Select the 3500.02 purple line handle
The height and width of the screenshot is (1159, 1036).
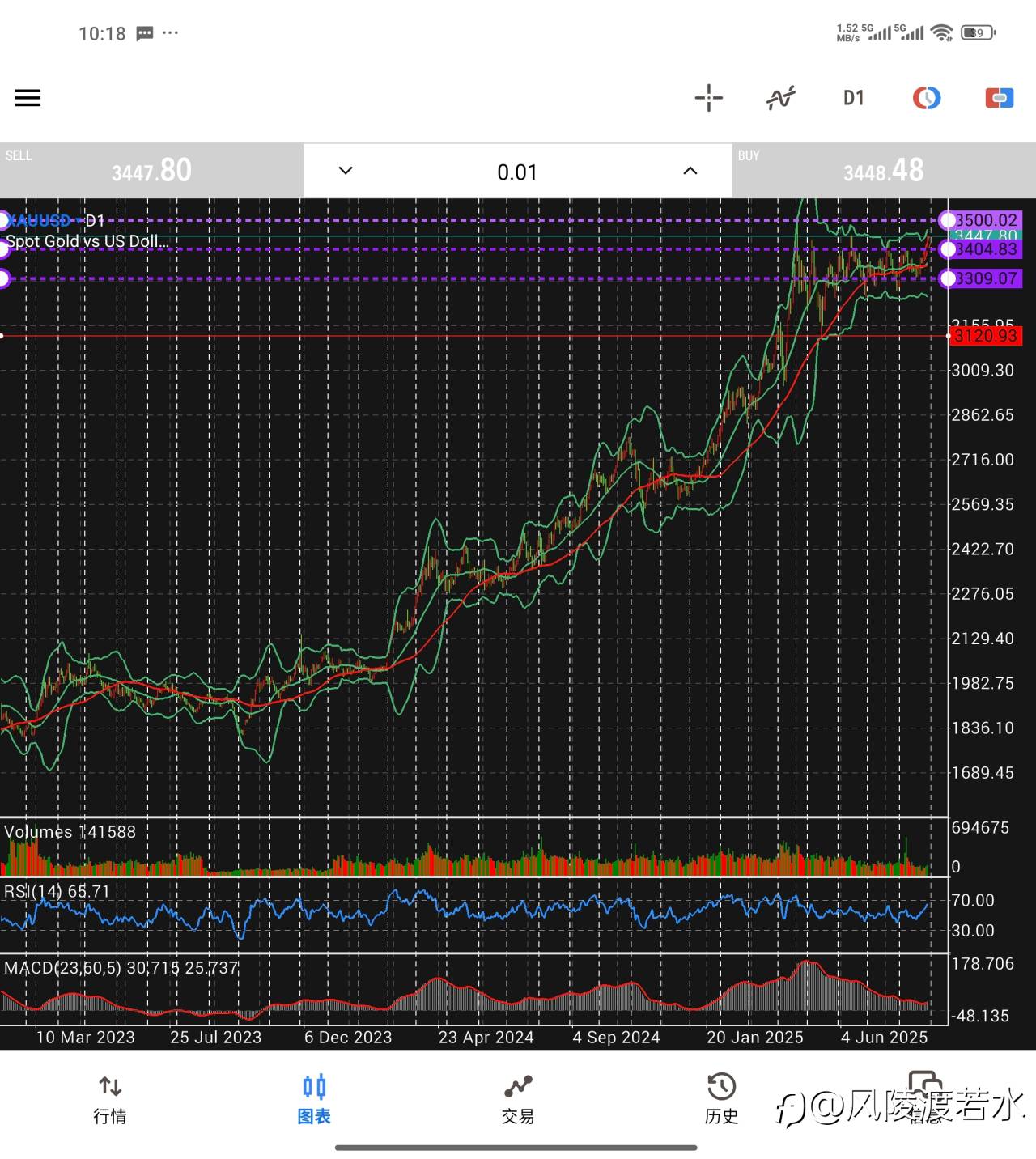[x=947, y=220]
